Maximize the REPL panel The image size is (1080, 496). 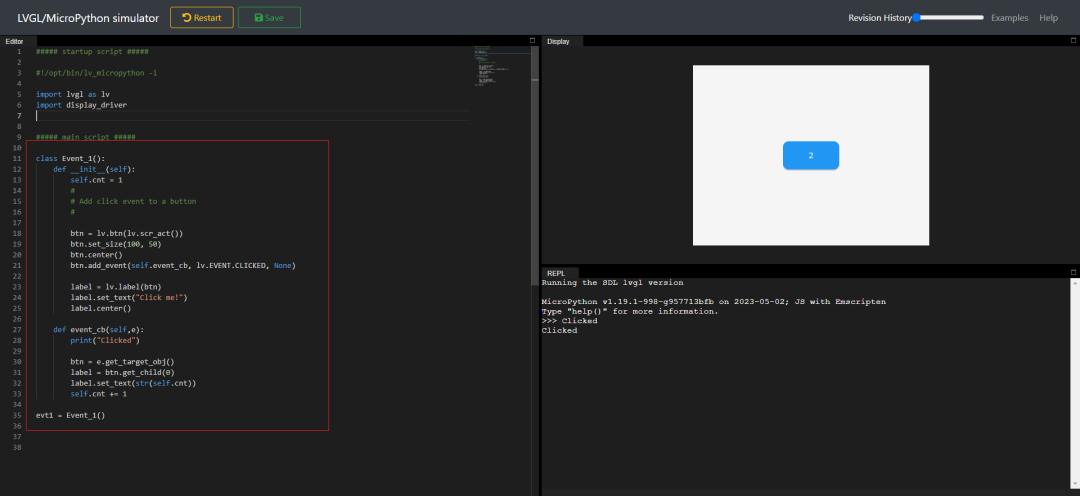1073,272
